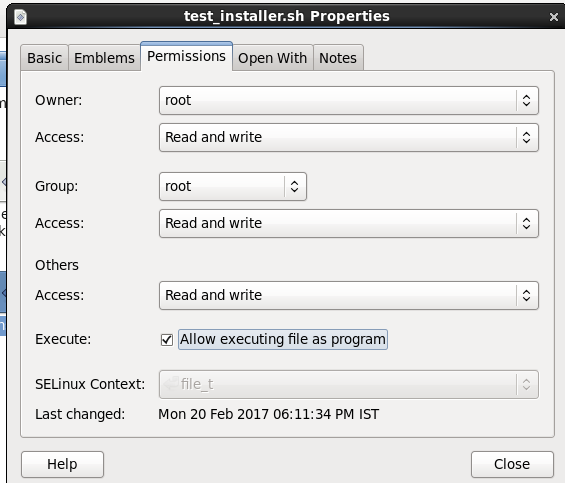Close the Properties window with X
This screenshot has width=565, height=483.
click(x=553, y=17)
